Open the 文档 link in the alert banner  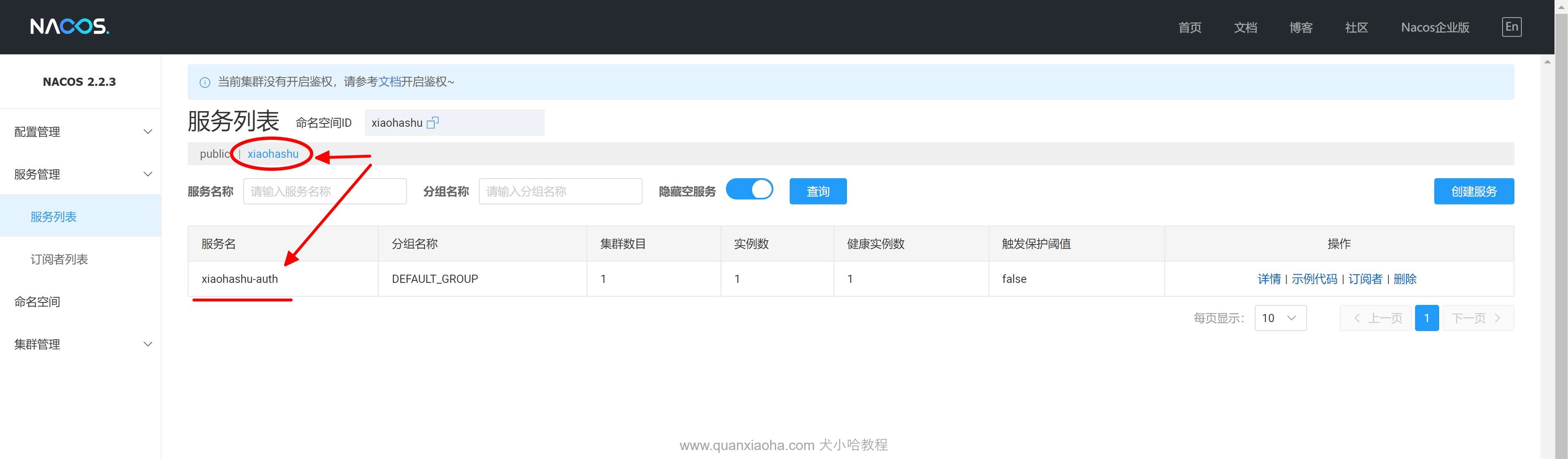point(390,82)
